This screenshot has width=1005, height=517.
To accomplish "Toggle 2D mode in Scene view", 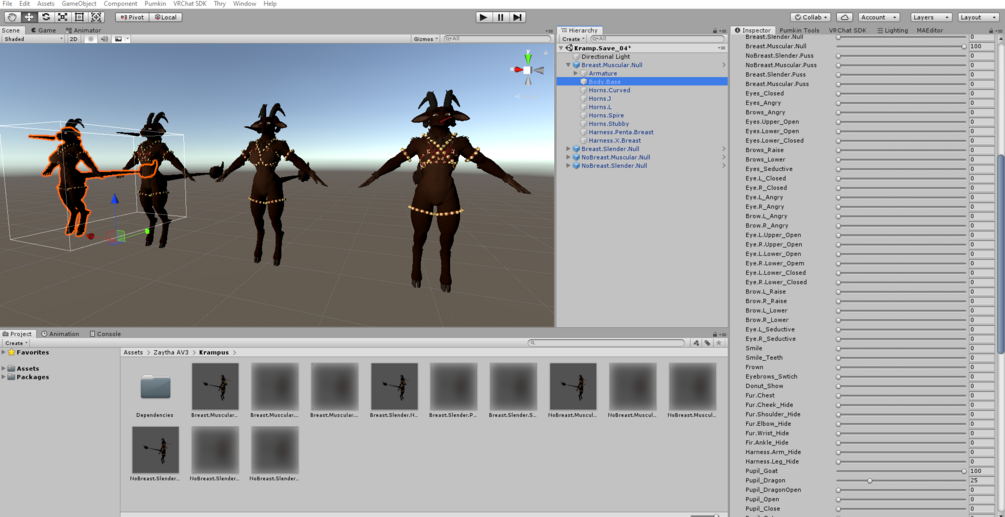I will pos(74,38).
